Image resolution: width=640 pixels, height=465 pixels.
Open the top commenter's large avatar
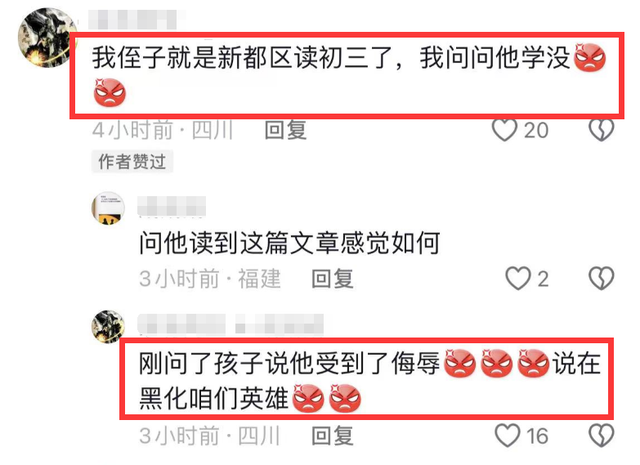click(47, 38)
